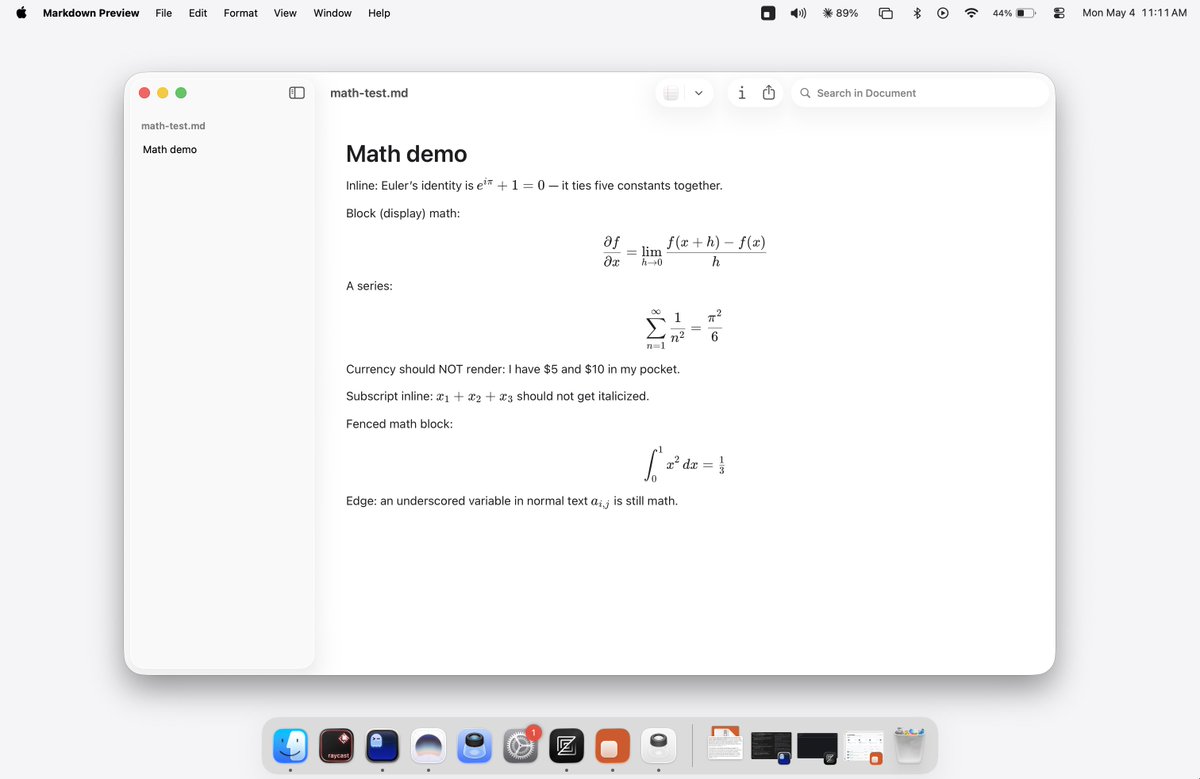Show document info with the i icon
Image resolution: width=1200 pixels, height=779 pixels.
741,93
